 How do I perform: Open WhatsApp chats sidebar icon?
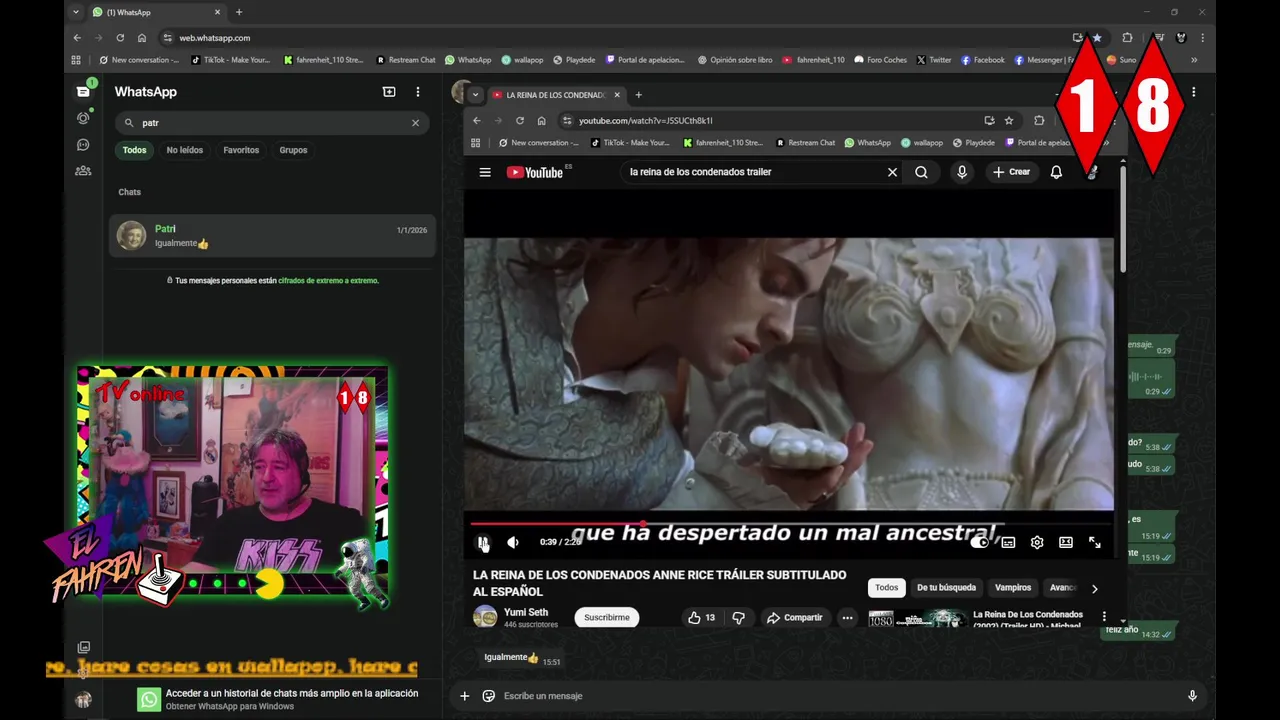tap(83, 91)
